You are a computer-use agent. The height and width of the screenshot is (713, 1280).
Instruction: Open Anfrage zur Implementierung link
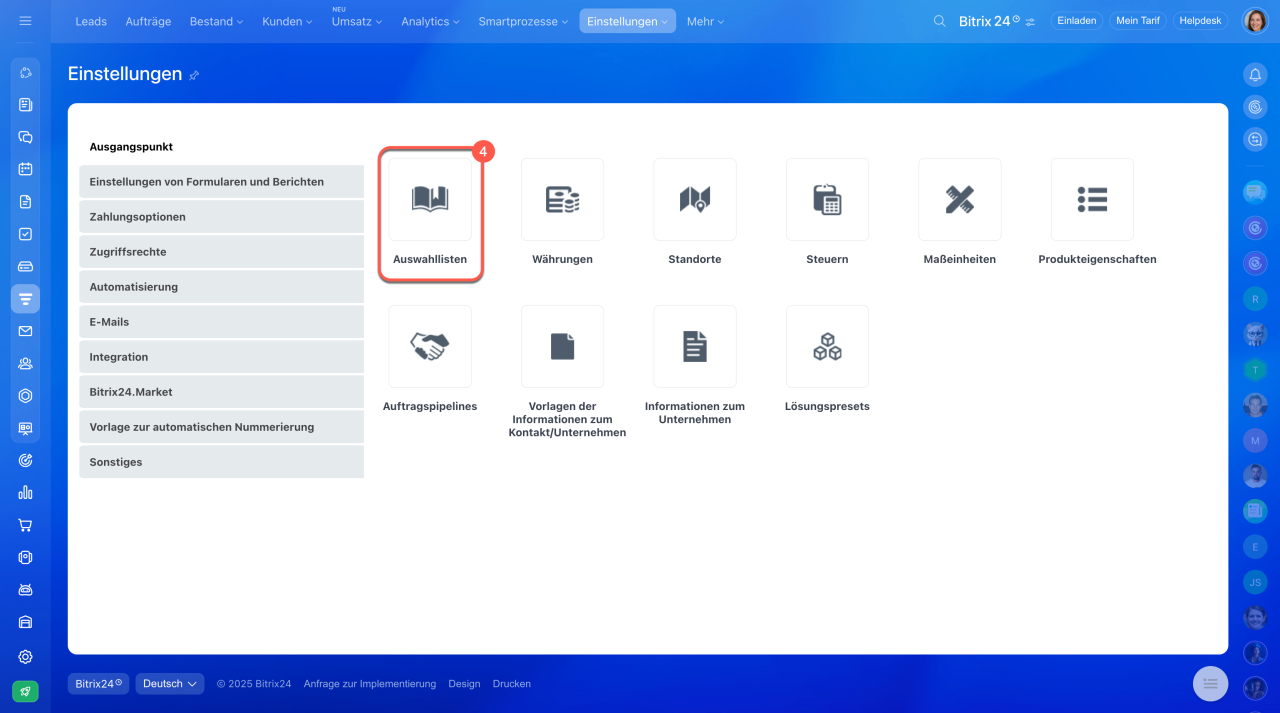[370, 684]
